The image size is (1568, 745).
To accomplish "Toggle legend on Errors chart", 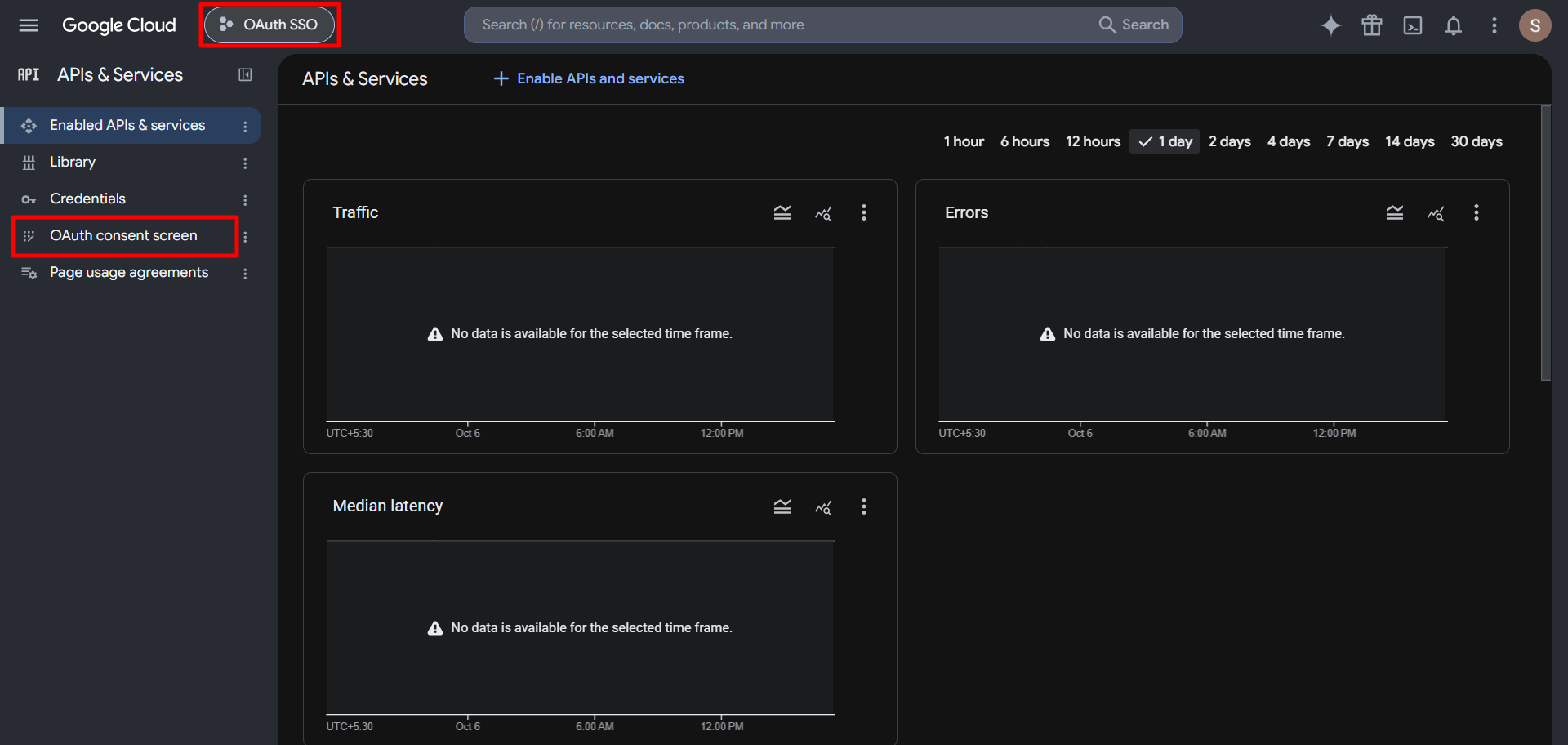I will [1395, 213].
